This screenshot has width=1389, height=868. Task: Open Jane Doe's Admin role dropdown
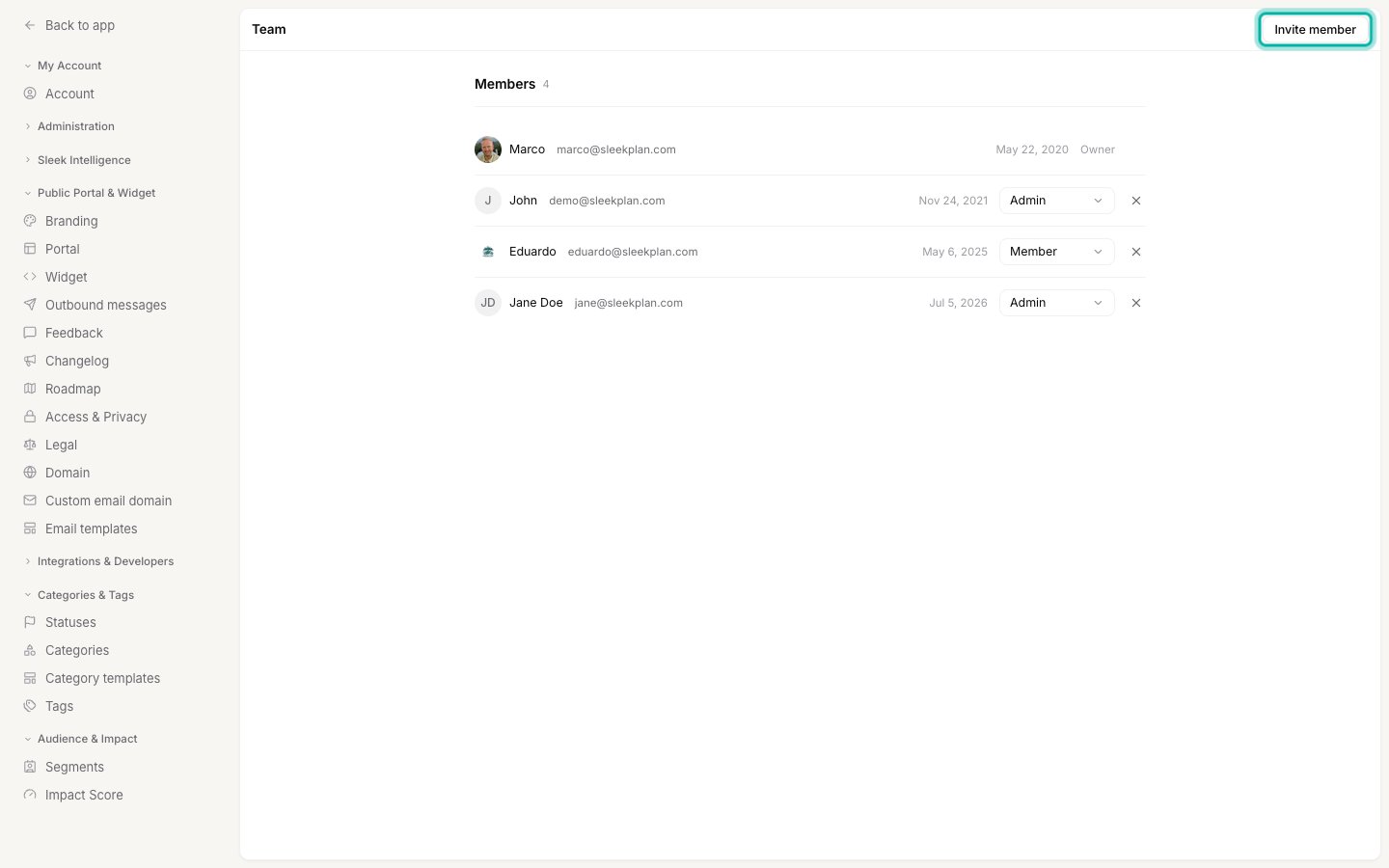(1057, 303)
